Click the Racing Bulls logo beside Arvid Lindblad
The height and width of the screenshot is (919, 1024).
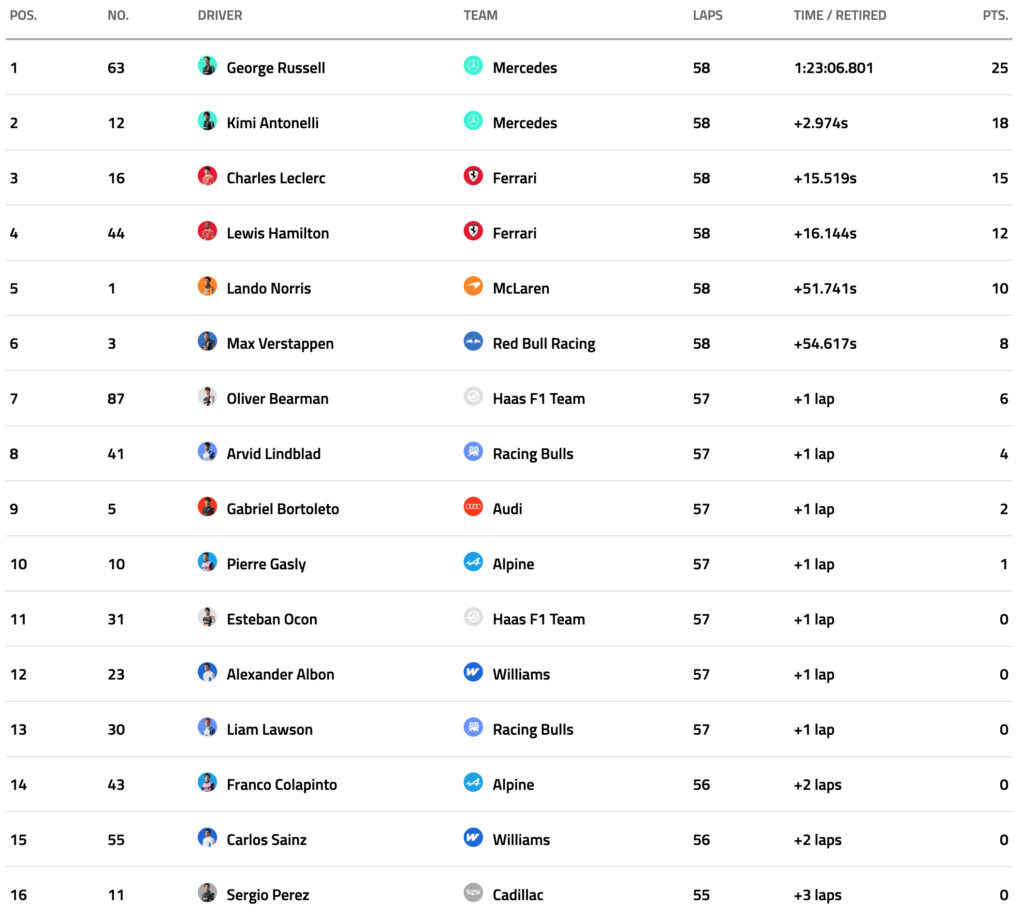[473, 453]
